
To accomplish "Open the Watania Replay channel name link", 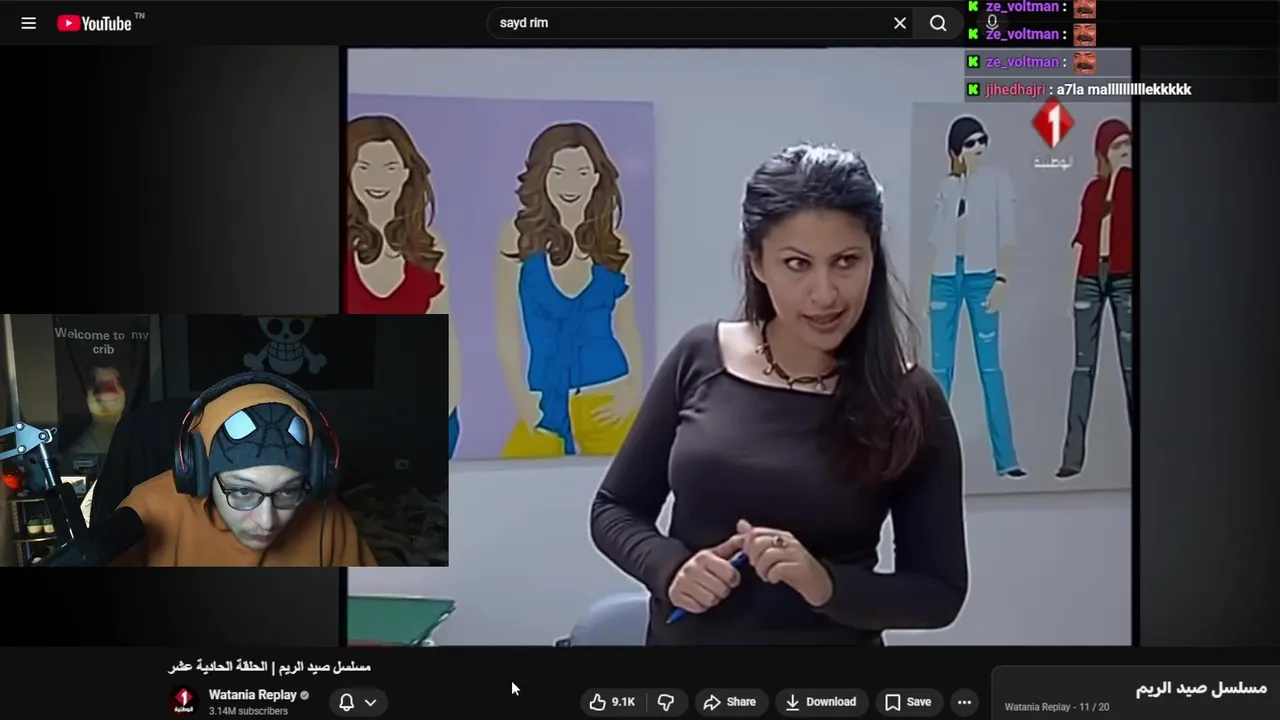I will (x=252, y=694).
